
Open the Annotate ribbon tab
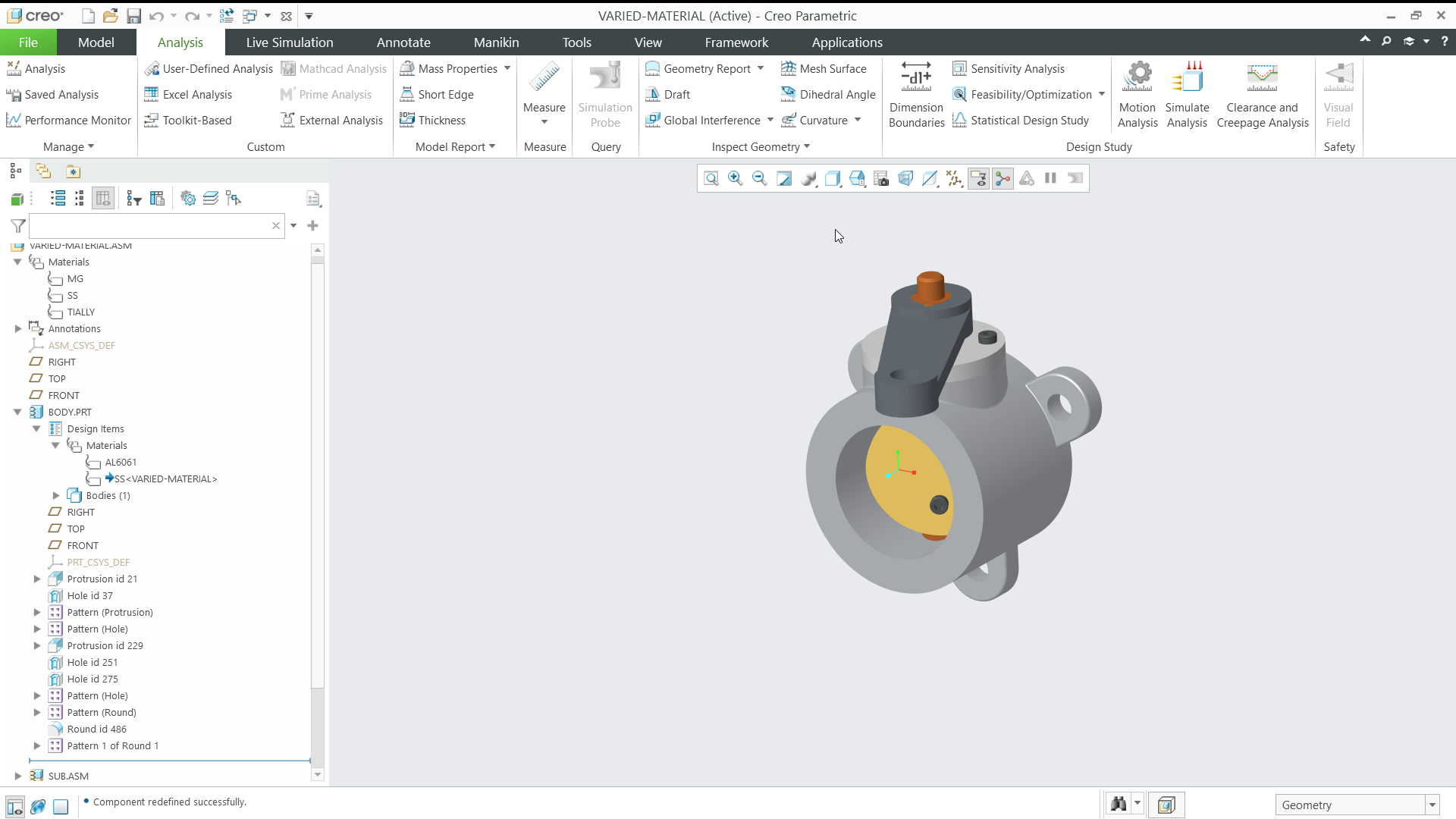(x=403, y=42)
